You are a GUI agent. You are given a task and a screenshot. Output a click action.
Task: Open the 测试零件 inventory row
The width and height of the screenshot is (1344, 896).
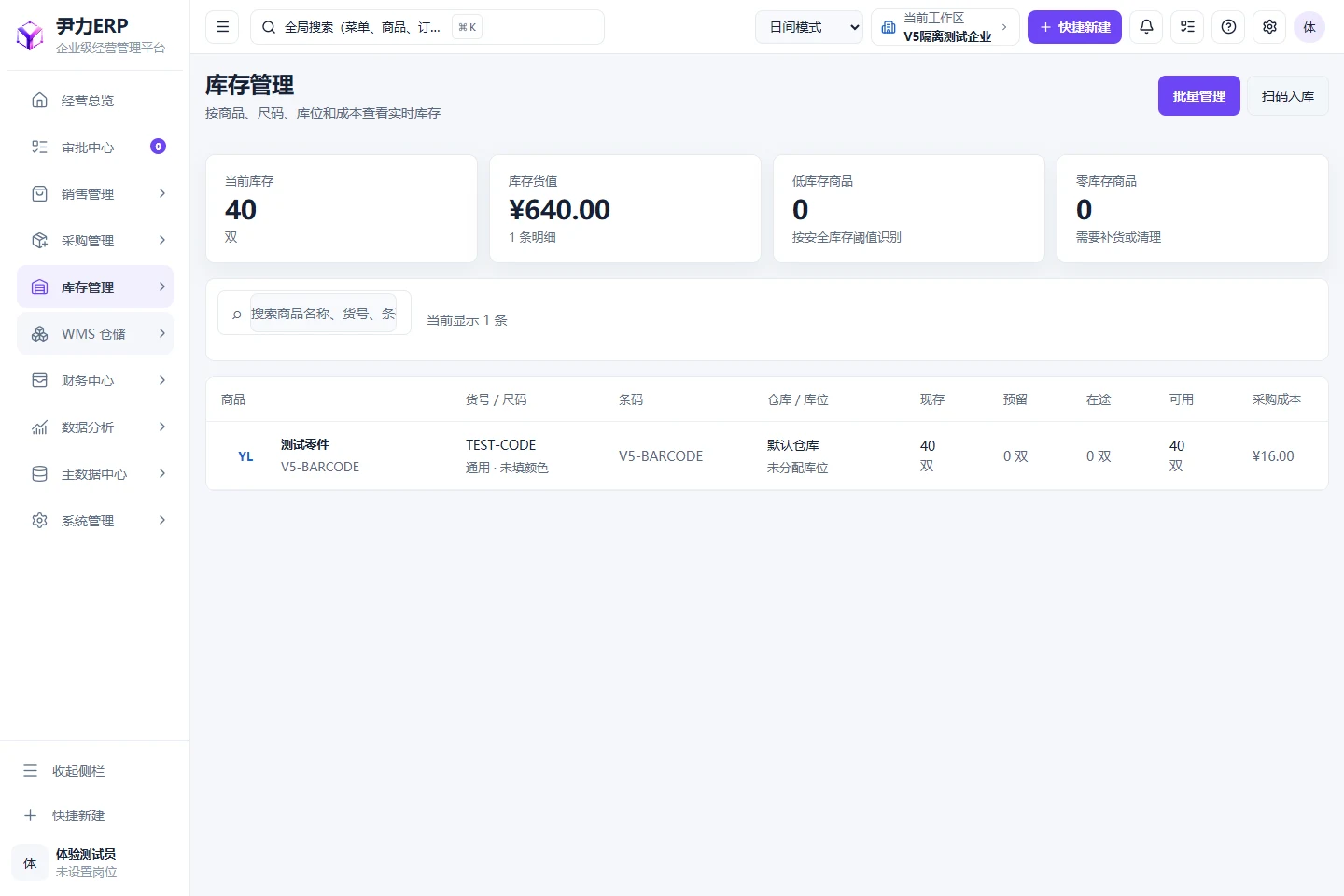pyautogui.click(x=767, y=455)
